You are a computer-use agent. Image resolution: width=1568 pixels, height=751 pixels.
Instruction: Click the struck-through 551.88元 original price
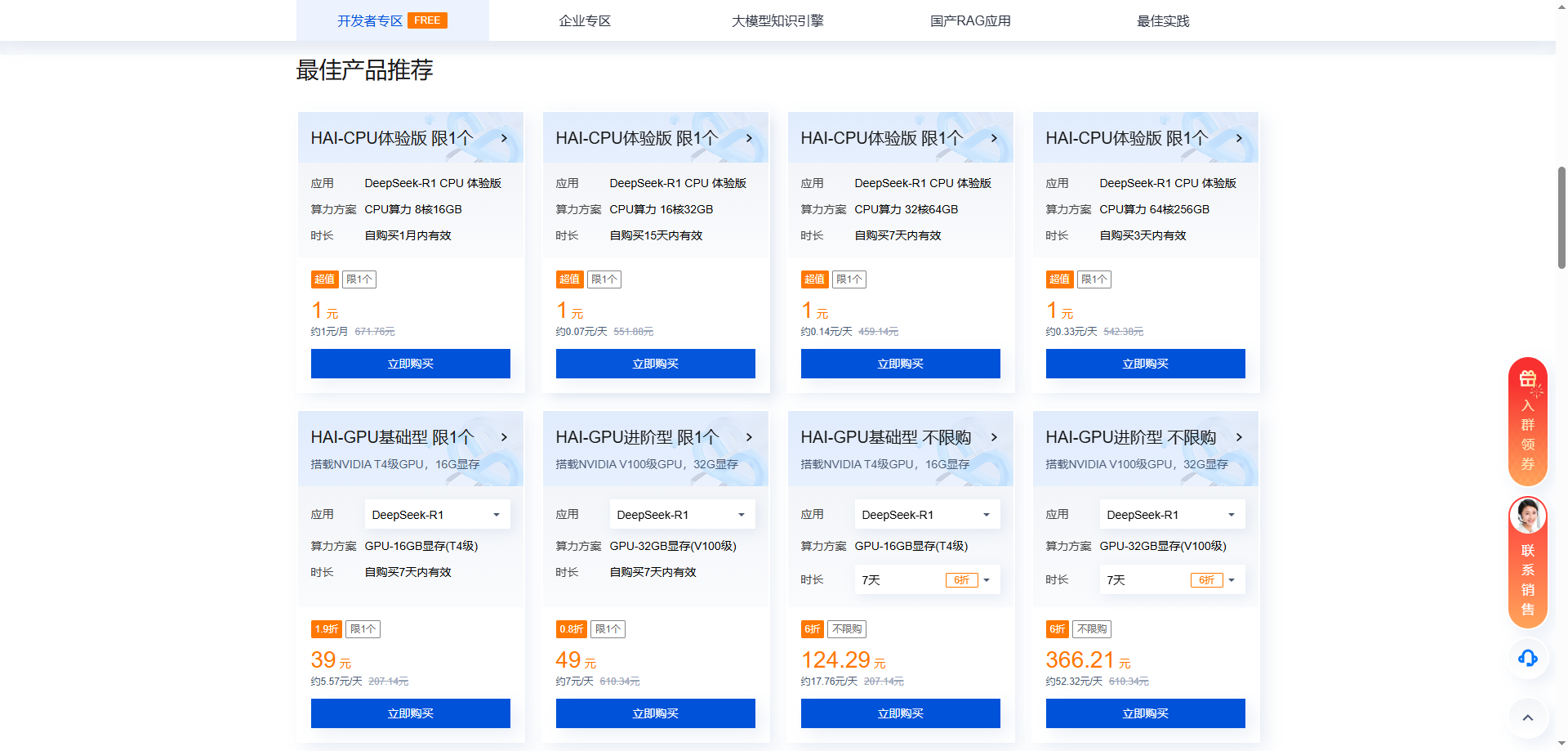coord(634,332)
